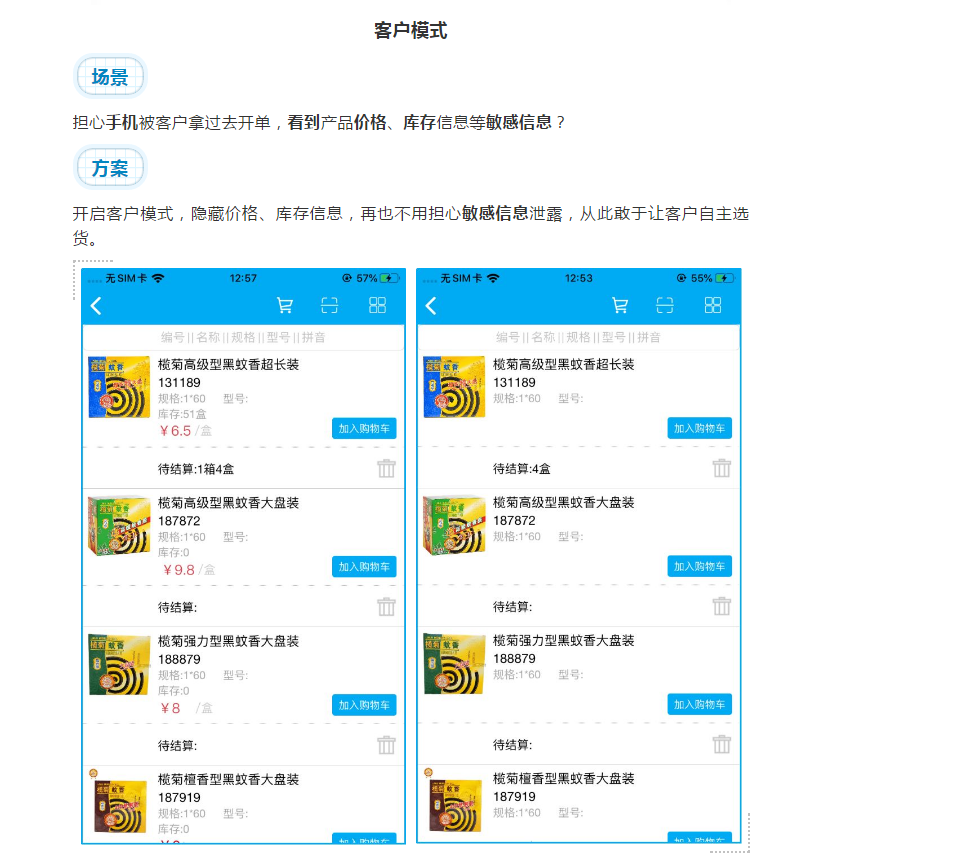Image resolution: width=977 pixels, height=858 pixels.
Task: Delete pending item 1箱4盒 with trash icon
Action: point(386,468)
